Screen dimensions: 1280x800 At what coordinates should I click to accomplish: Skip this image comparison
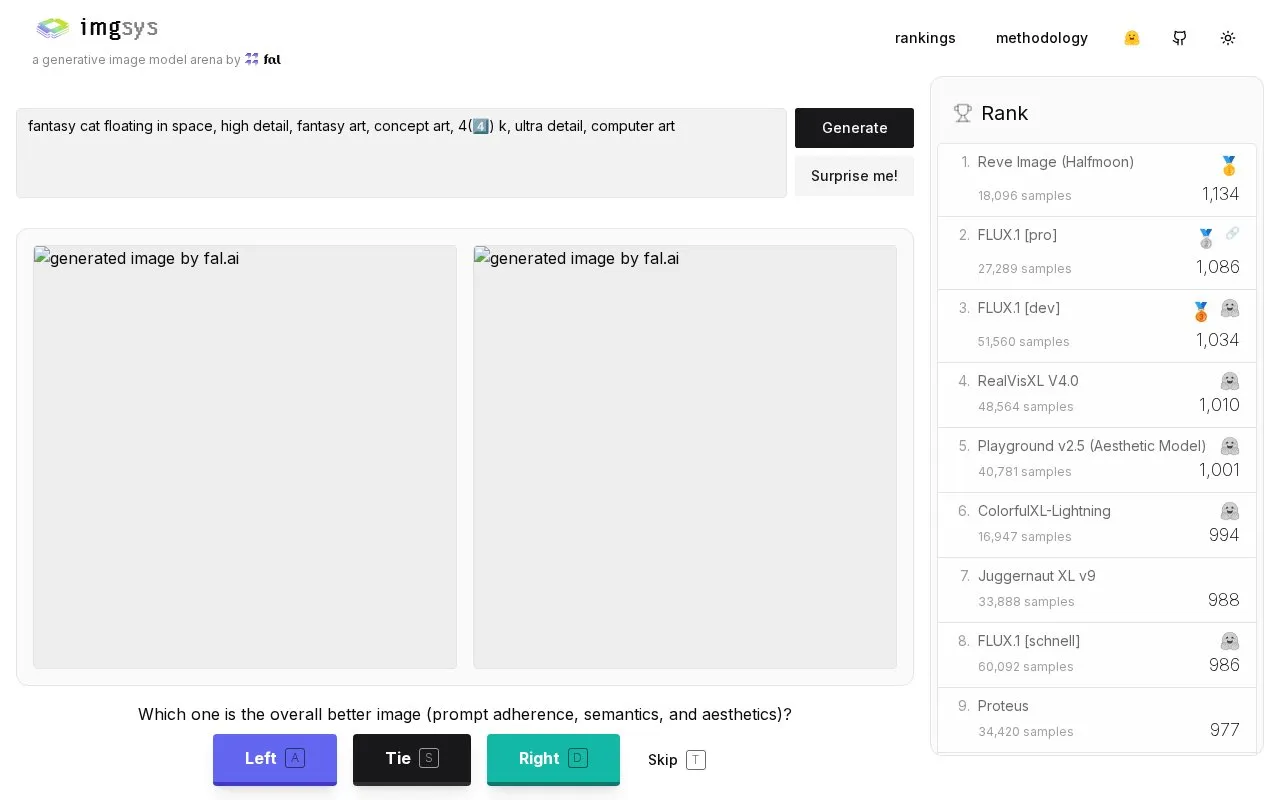677,760
